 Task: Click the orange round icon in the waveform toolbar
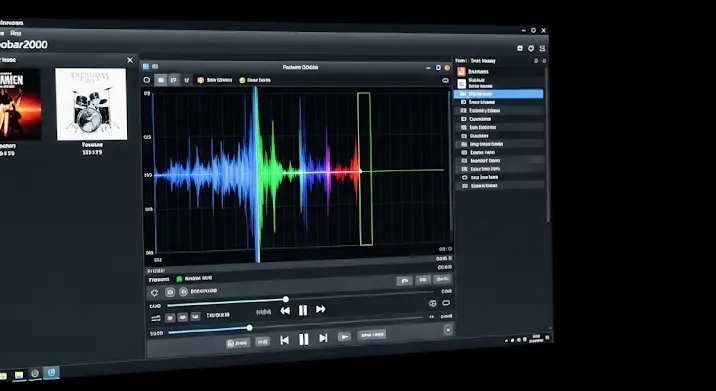coord(200,80)
